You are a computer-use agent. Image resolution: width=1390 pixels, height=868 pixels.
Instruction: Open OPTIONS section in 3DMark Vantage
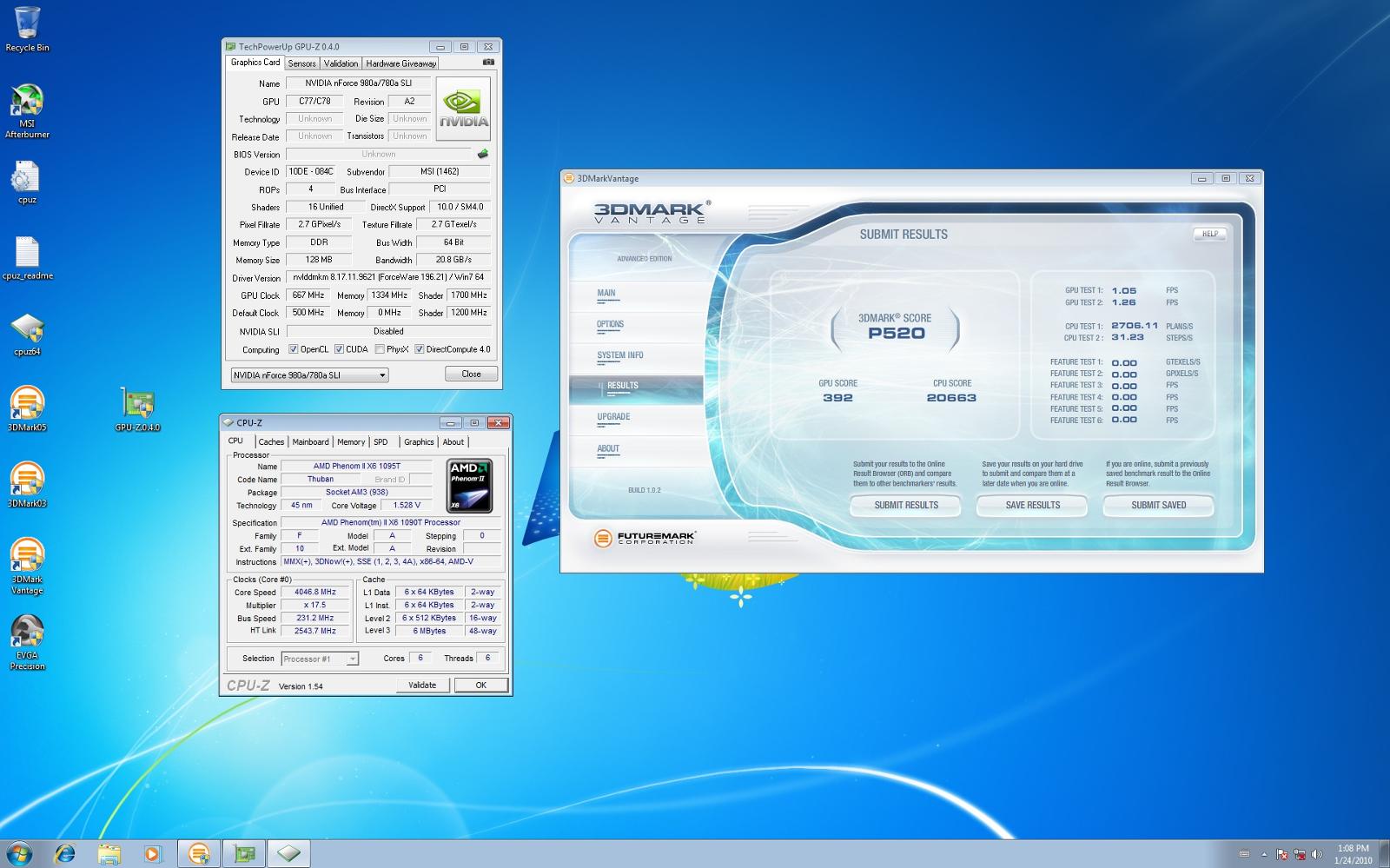coord(610,325)
